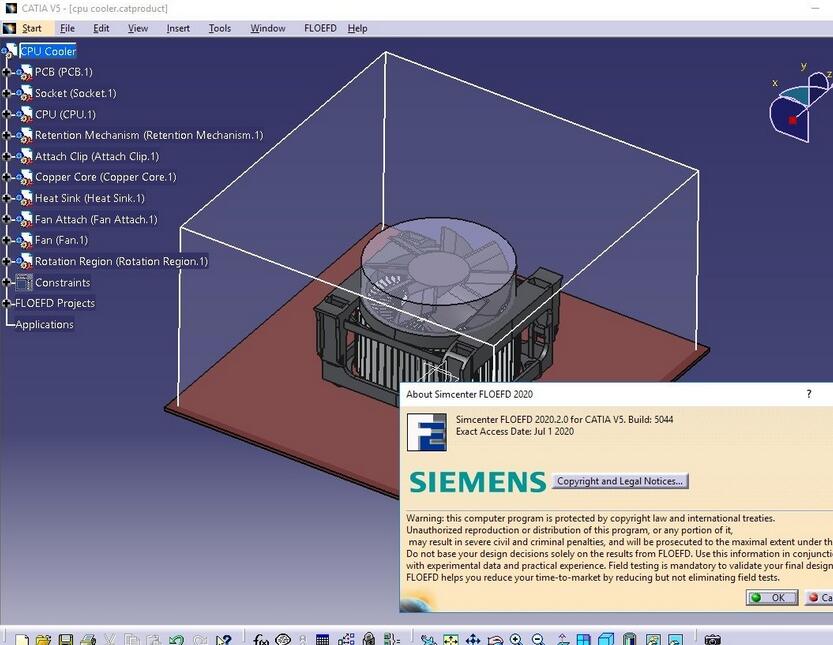Screen dimensions: 833x645
Task: Select Copper Core (Copper Core.1) label
Action: tap(105, 177)
